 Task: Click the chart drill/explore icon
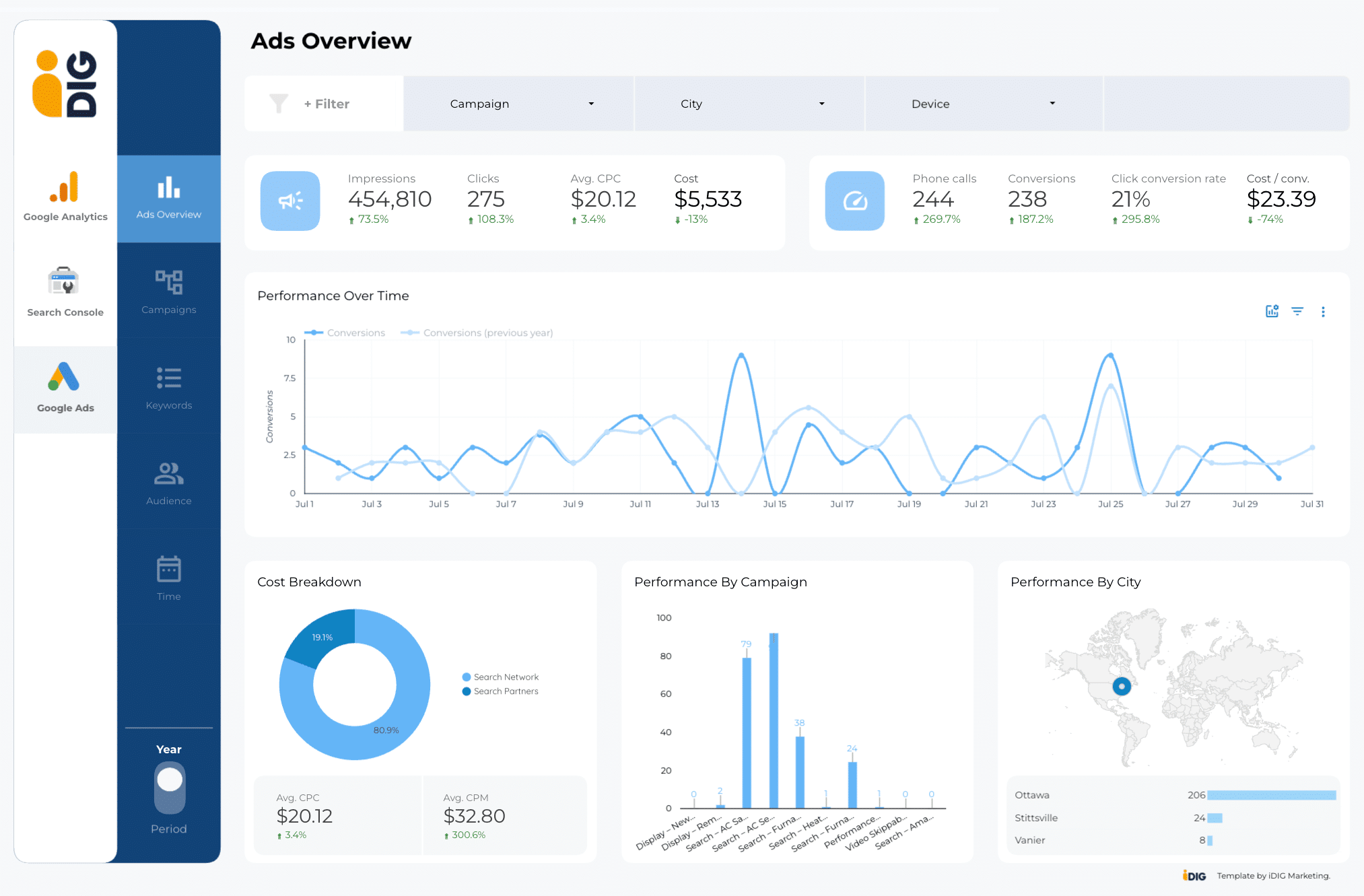point(1272,311)
